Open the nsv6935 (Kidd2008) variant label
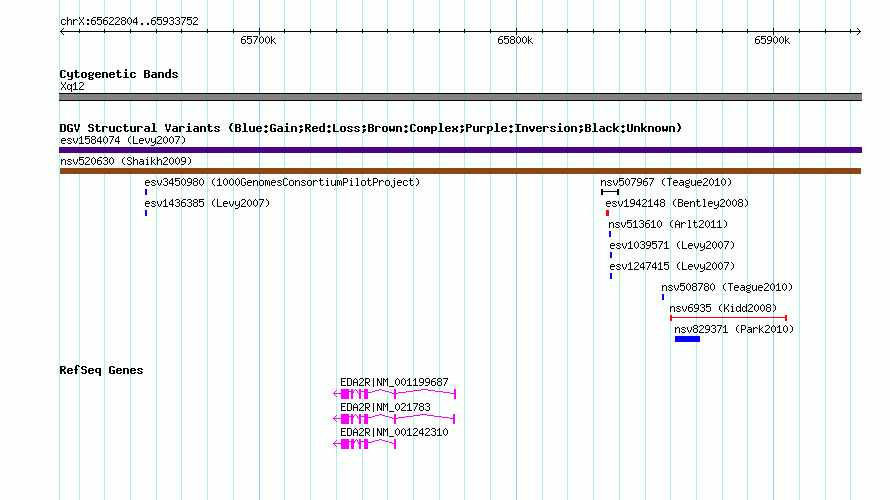 point(723,308)
